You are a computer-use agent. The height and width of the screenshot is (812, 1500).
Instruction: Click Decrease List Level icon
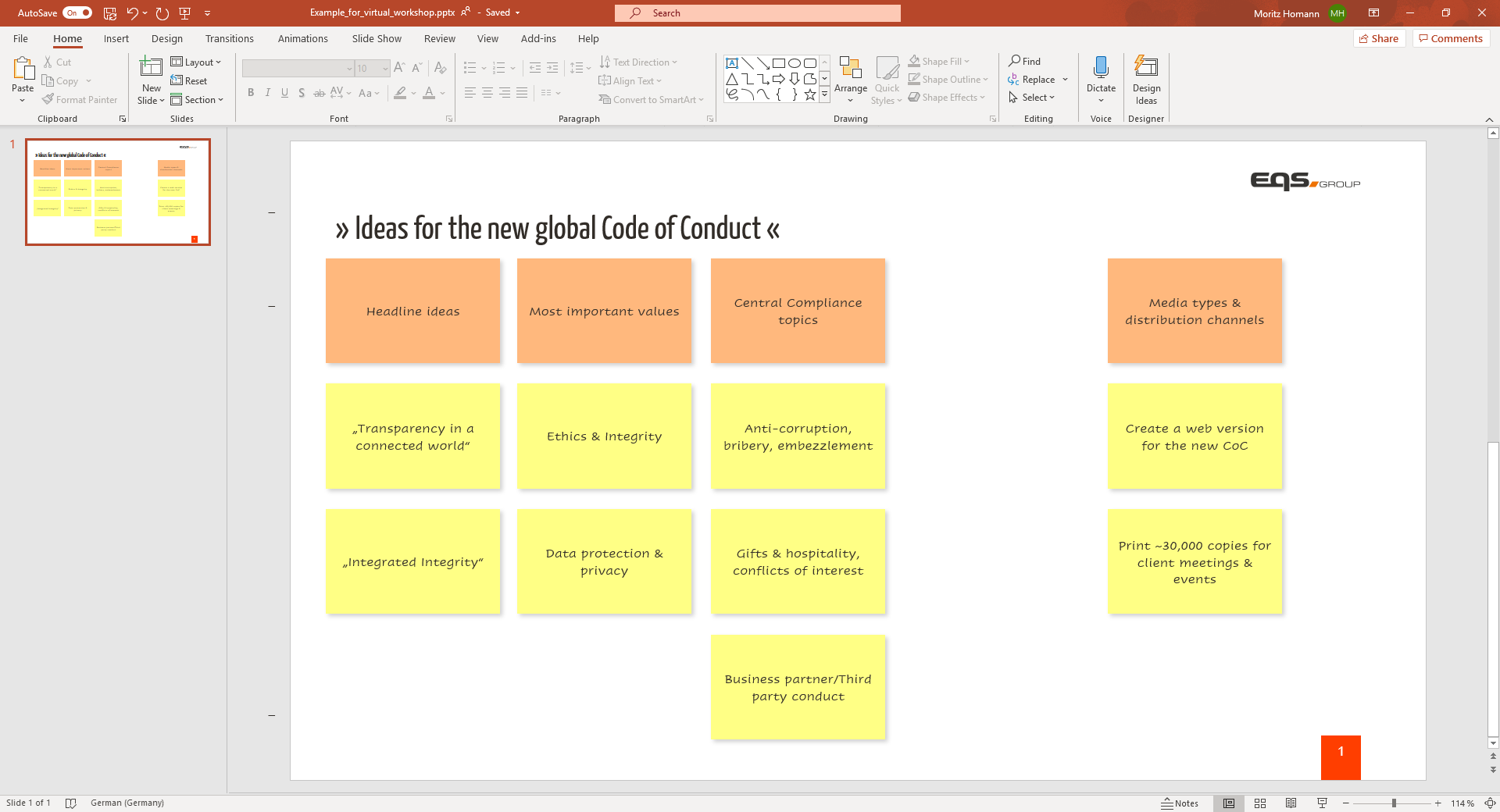click(x=535, y=68)
